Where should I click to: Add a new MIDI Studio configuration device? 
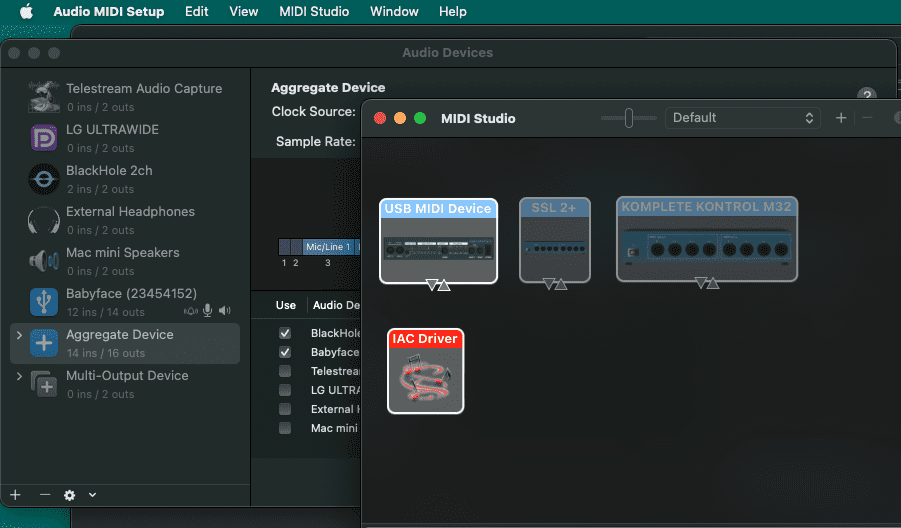pyautogui.click(x=841, y=118)
